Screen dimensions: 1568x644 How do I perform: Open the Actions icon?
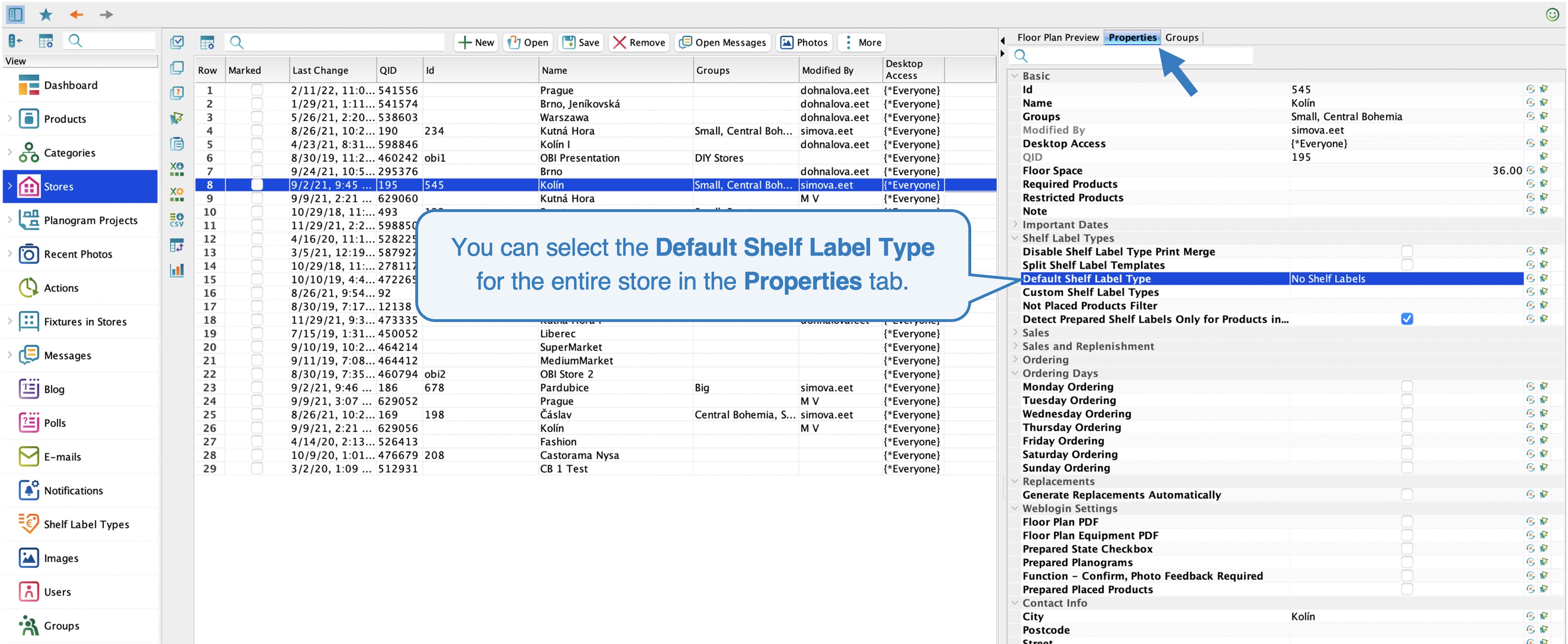(x=29, y=288)
